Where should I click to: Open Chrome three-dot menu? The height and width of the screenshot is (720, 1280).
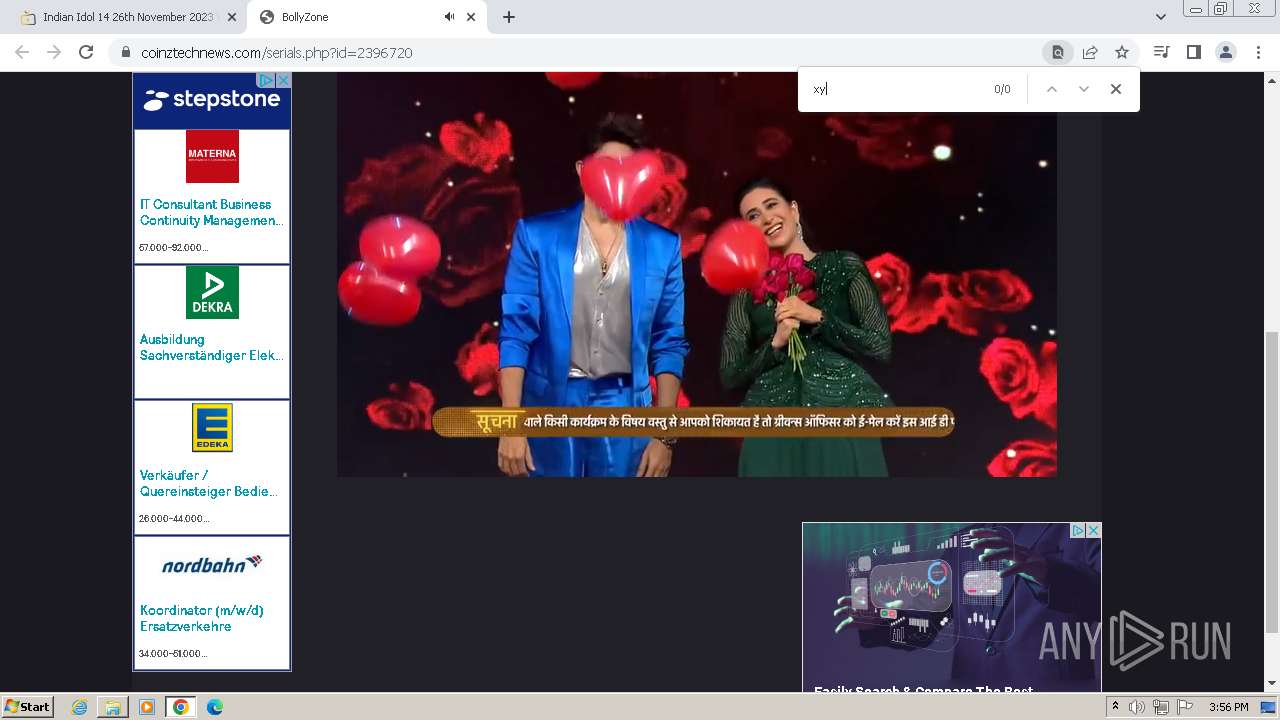tap(1258, 52)
